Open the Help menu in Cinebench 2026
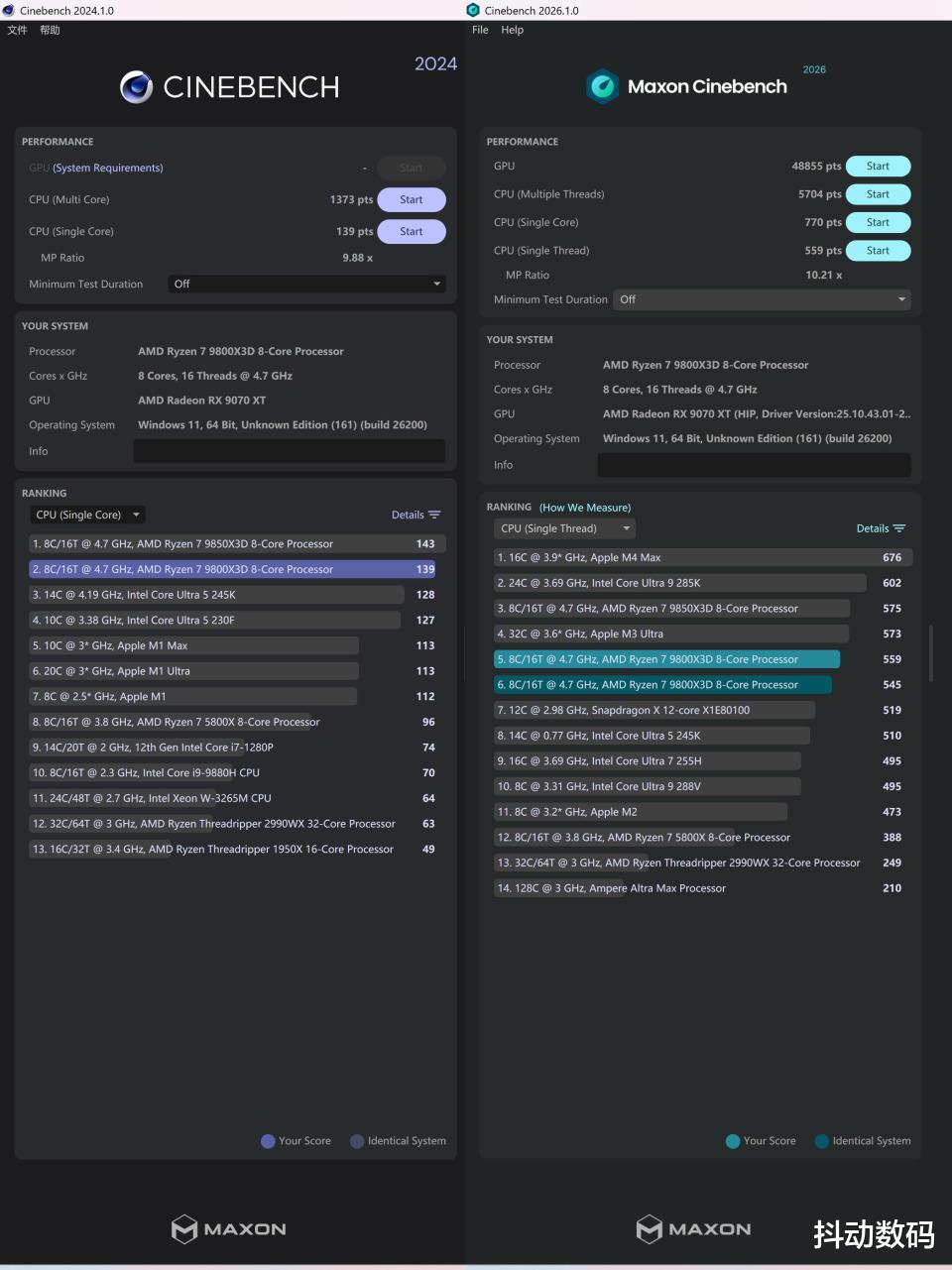Image resolution: width=952 pixels, height=1270 pixels. tap(512, 30)
